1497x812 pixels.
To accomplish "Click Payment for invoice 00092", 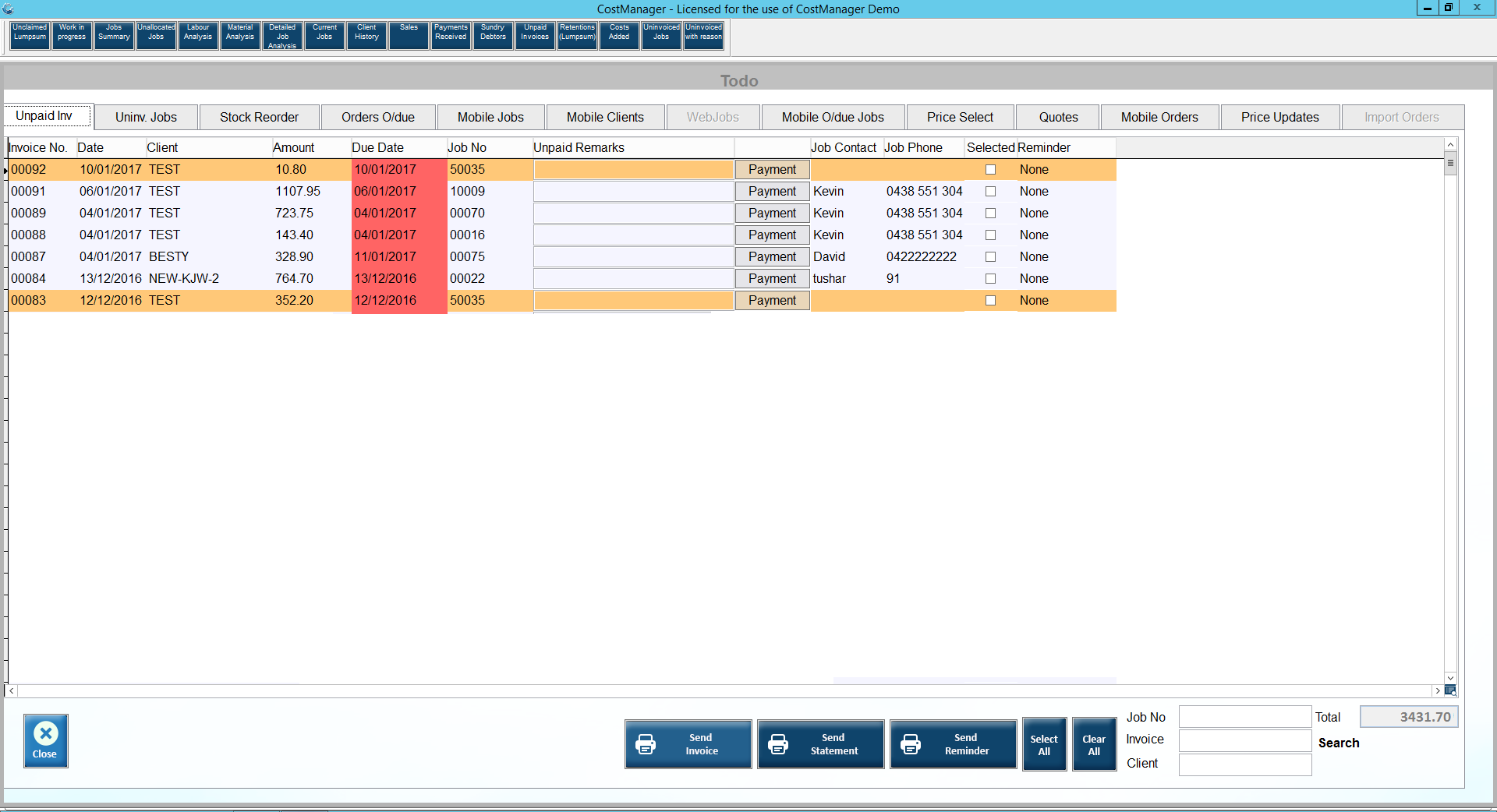I will [x=773, y=170].
